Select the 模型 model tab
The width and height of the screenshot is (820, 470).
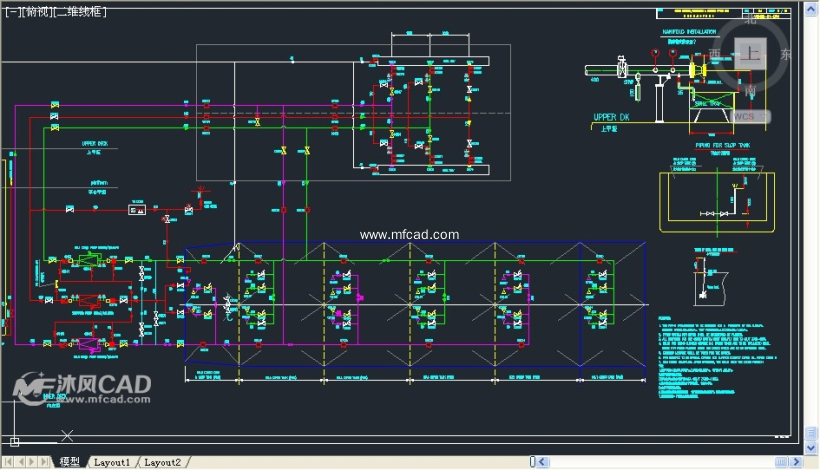pyautogui.click(x=70, y=462)
